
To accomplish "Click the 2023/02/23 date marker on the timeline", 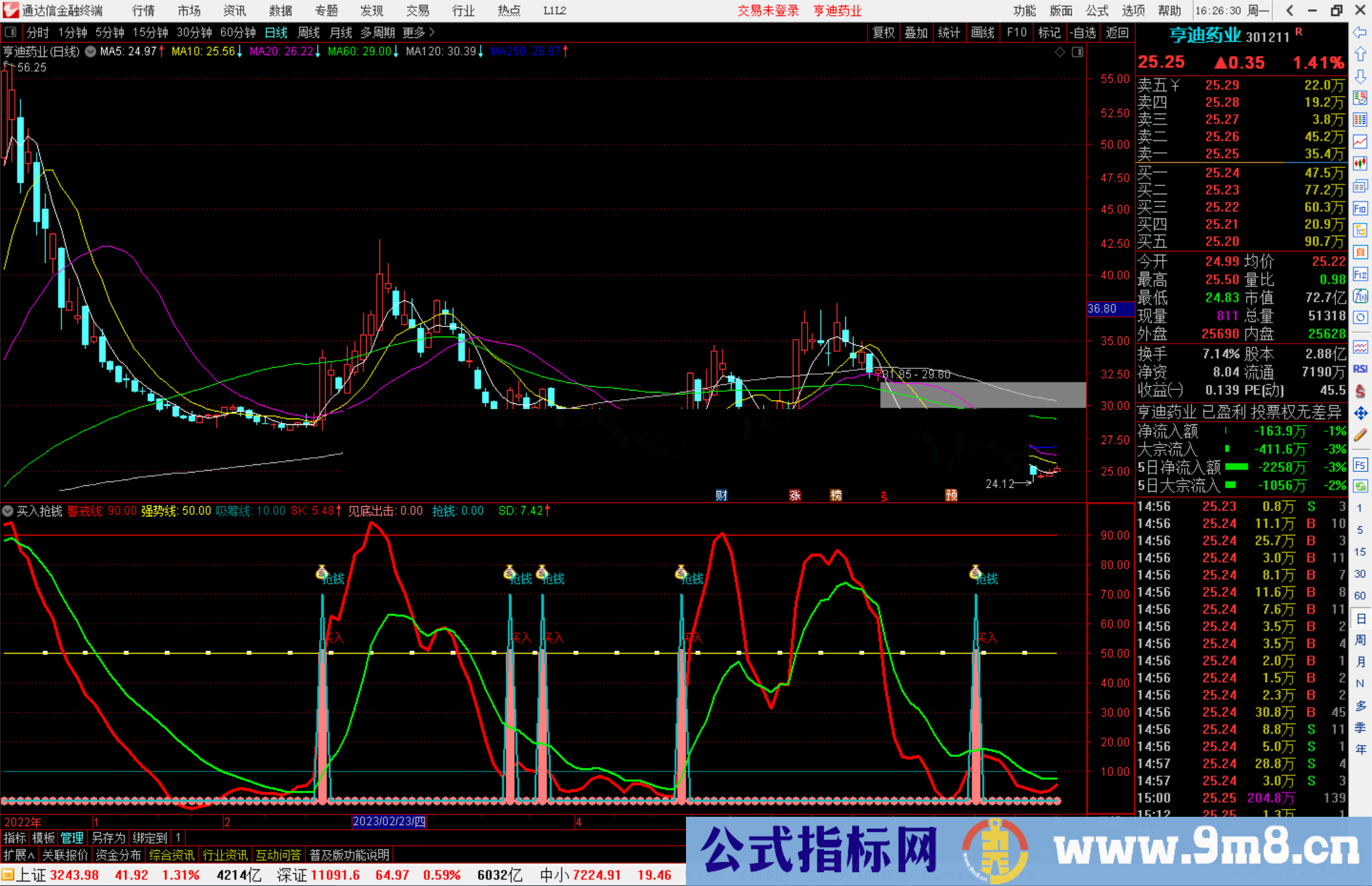I will pyautogui.click(x=389, y=821).
